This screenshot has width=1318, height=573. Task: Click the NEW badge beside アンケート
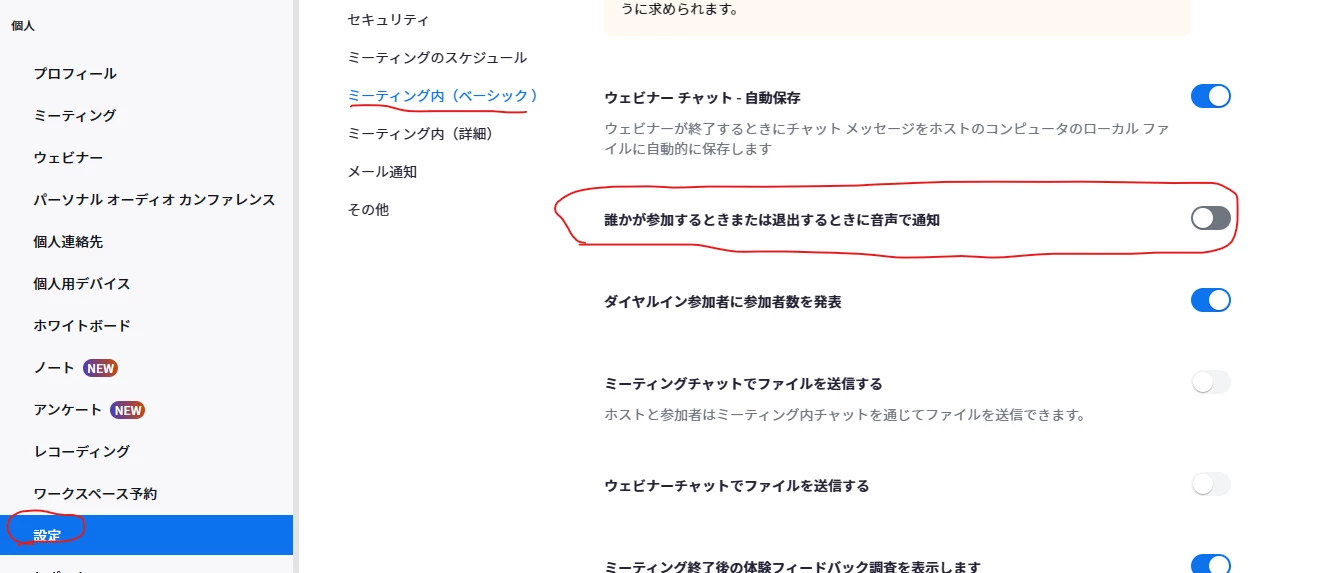click(128, 410)
